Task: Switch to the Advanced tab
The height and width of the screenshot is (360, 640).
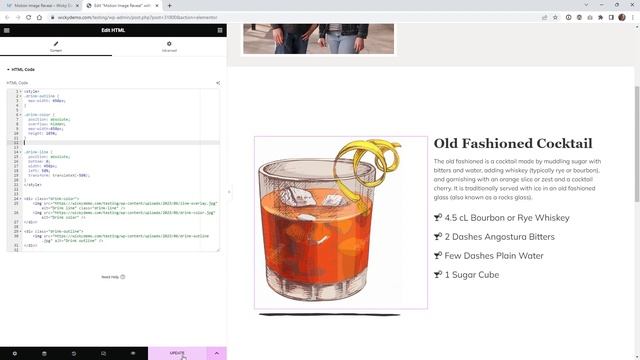Action: (169, 47)
